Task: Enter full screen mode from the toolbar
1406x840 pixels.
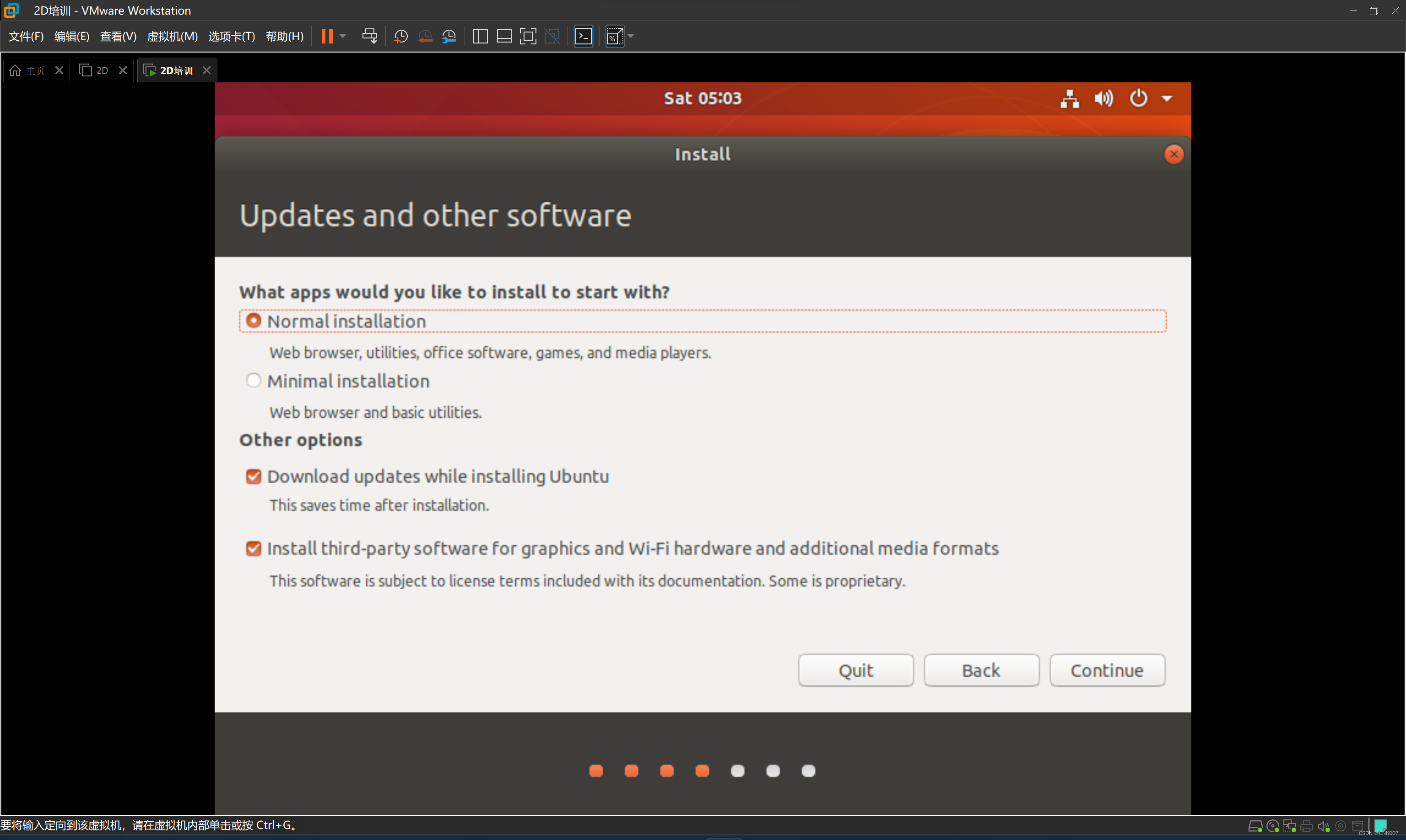Action: click(x=528, y=36)
